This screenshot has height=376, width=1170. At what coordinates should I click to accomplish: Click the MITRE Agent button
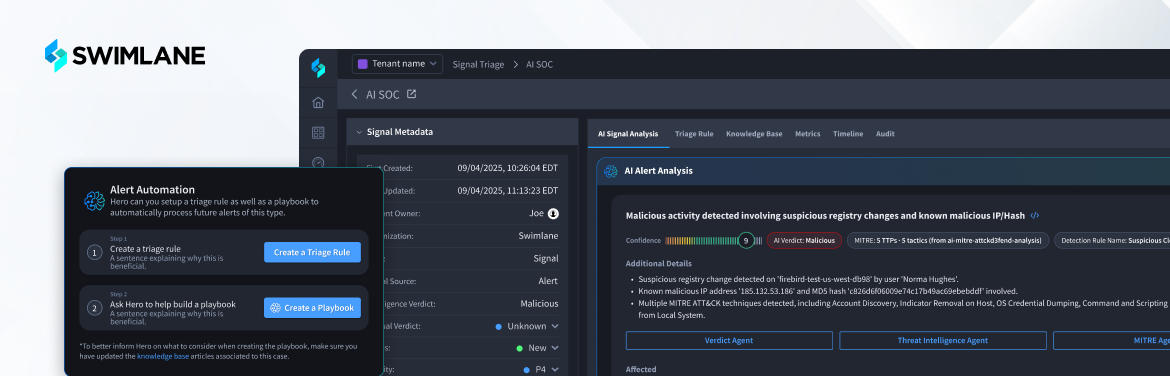[1112, 340]
